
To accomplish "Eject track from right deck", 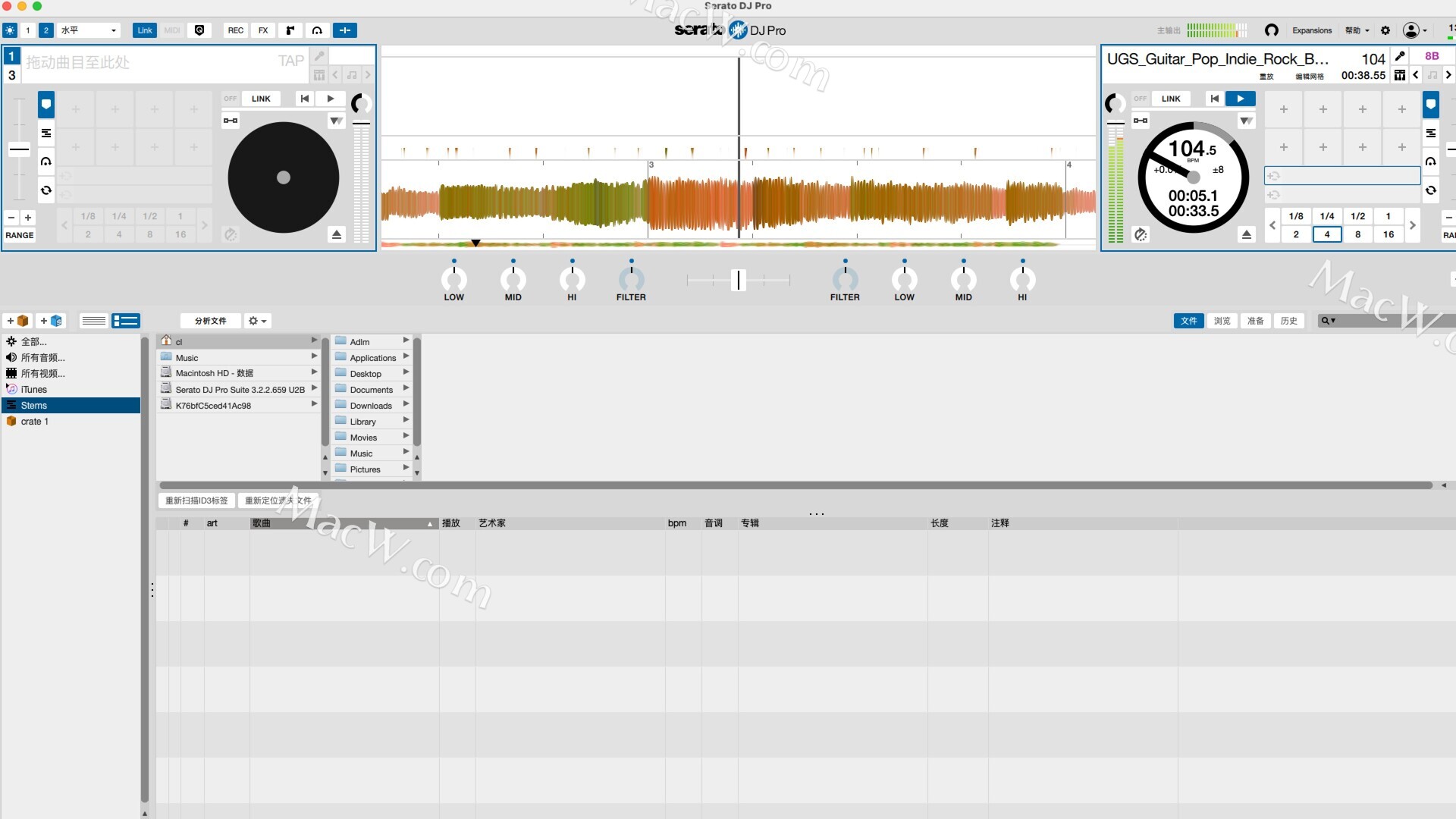I will pyautogui.click(x=1247, y=234).
